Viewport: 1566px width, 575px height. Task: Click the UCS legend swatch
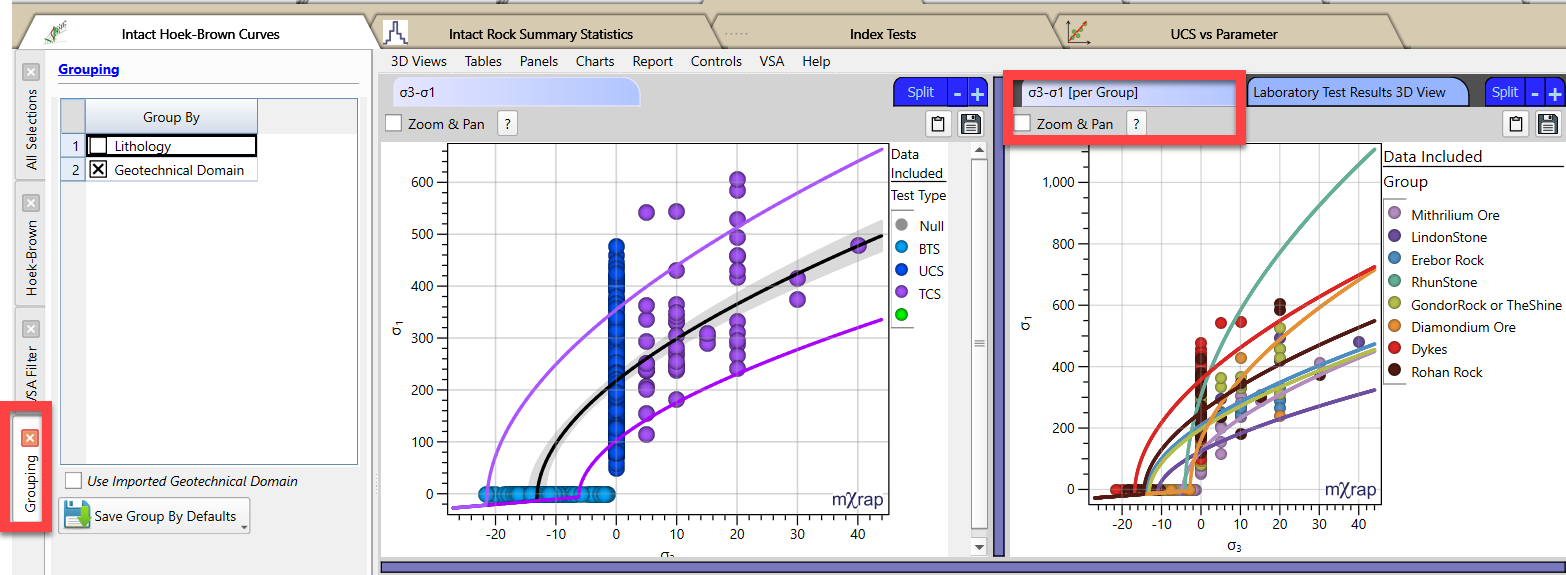(x=903, y=271)
